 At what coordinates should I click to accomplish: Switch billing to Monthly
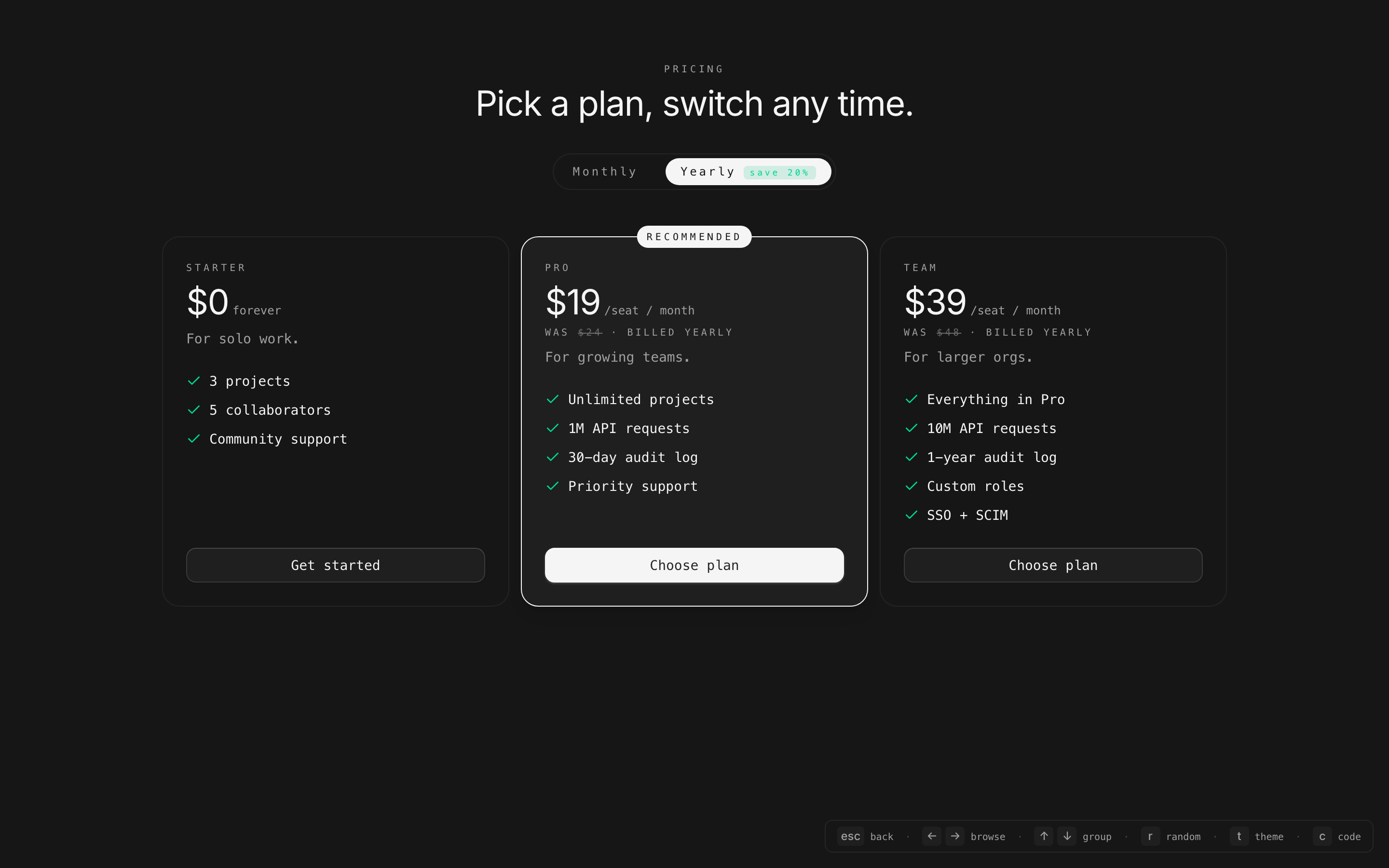pyautogui.click(x=604, y=172)
